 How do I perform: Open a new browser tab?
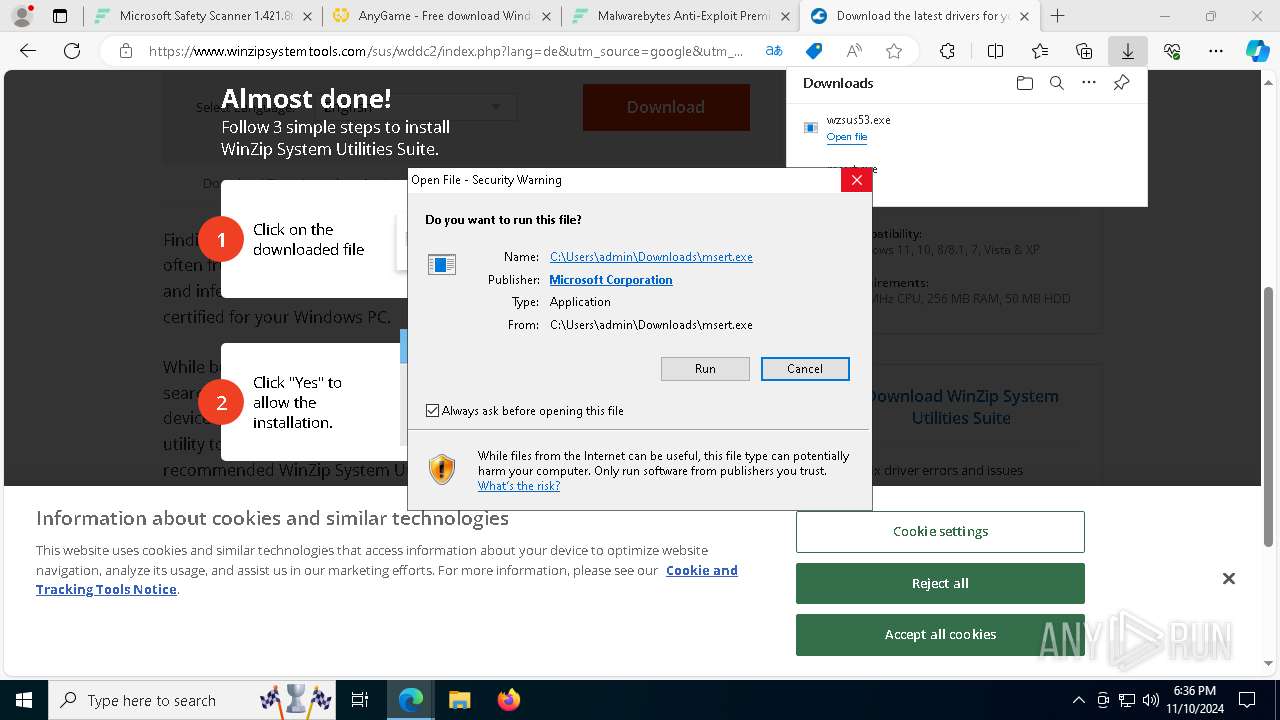pyautogui.click(x=1058, y=16)
